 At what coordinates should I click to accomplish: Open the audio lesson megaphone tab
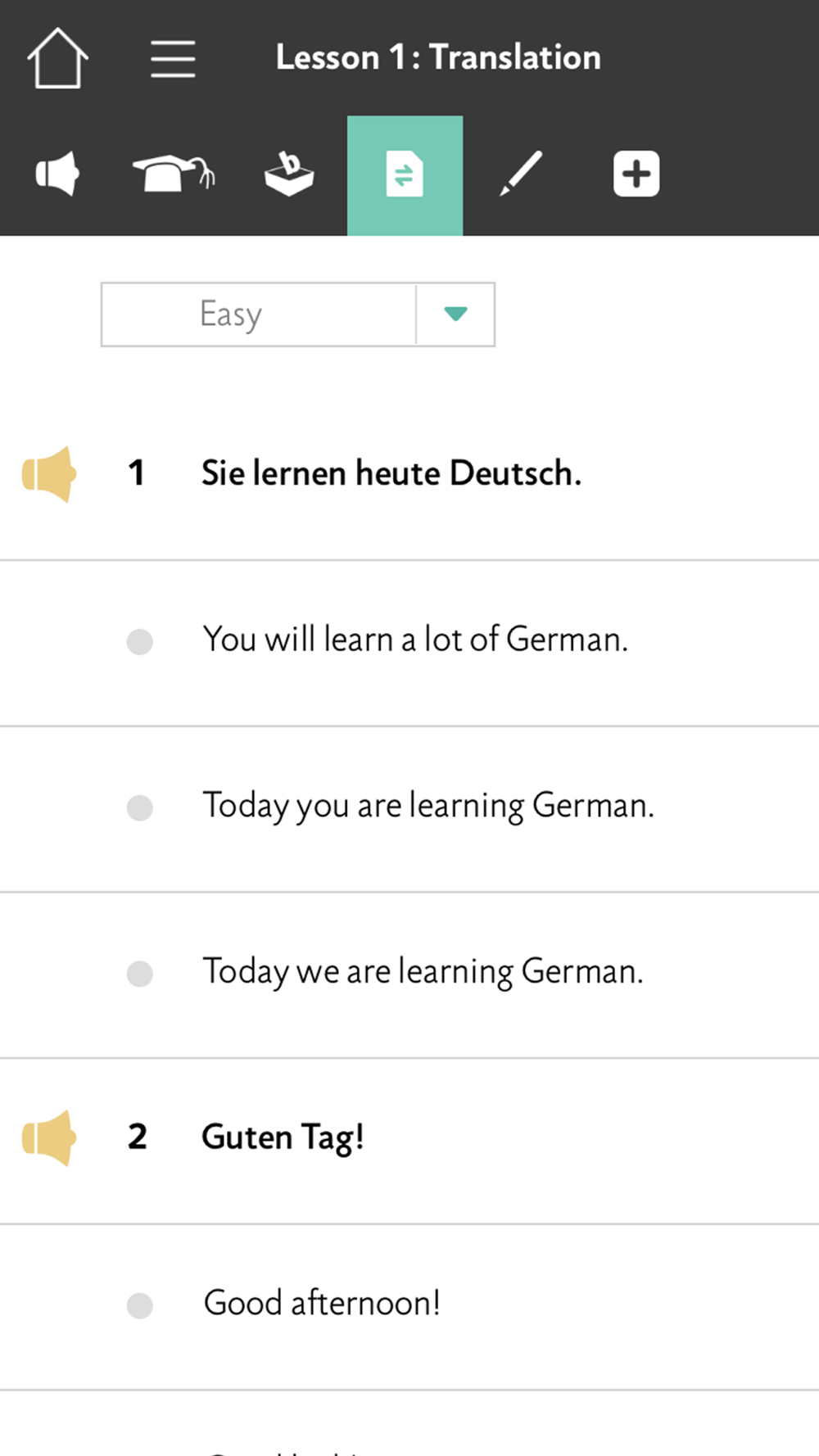tap(57, 174)
